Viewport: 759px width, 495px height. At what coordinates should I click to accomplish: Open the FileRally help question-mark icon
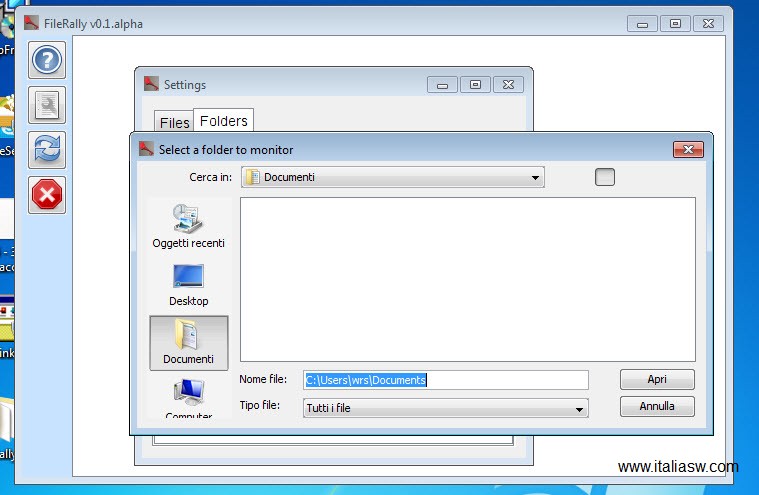point(47,60)
